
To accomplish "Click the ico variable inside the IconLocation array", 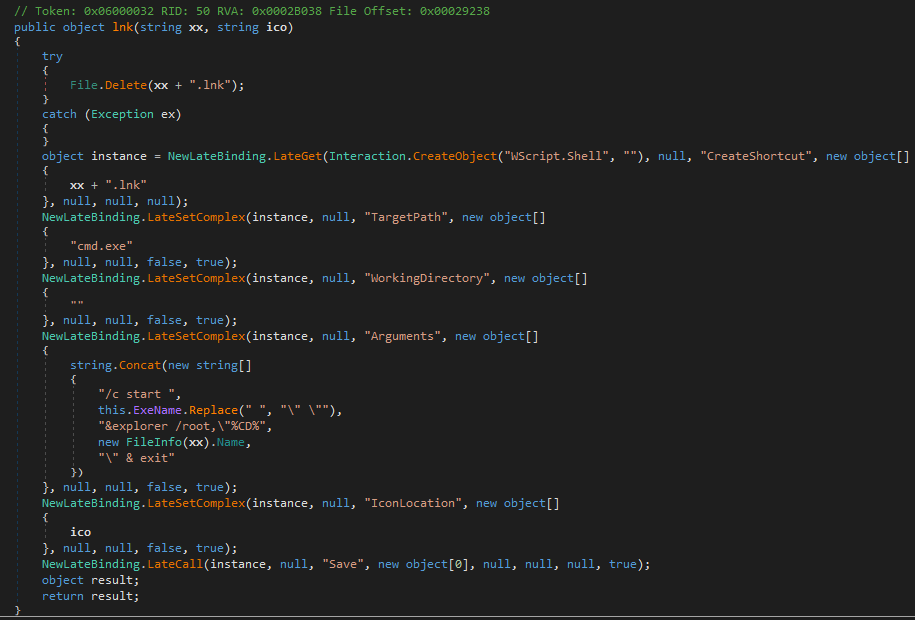I will click(81, 532).
